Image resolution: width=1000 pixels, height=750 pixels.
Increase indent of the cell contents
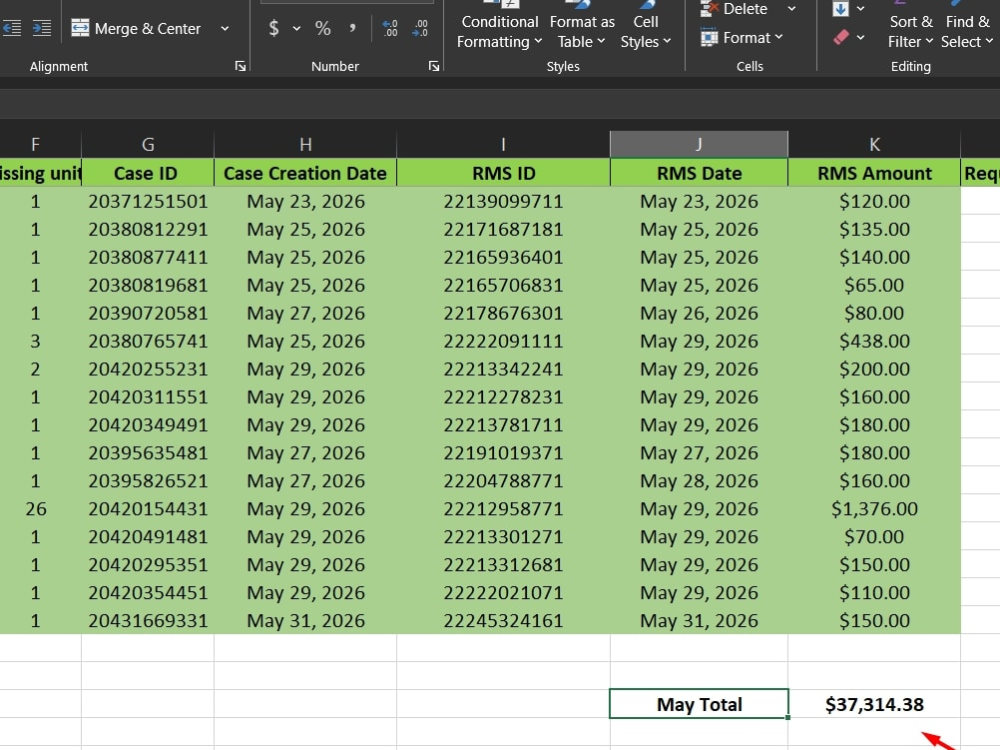42,28
